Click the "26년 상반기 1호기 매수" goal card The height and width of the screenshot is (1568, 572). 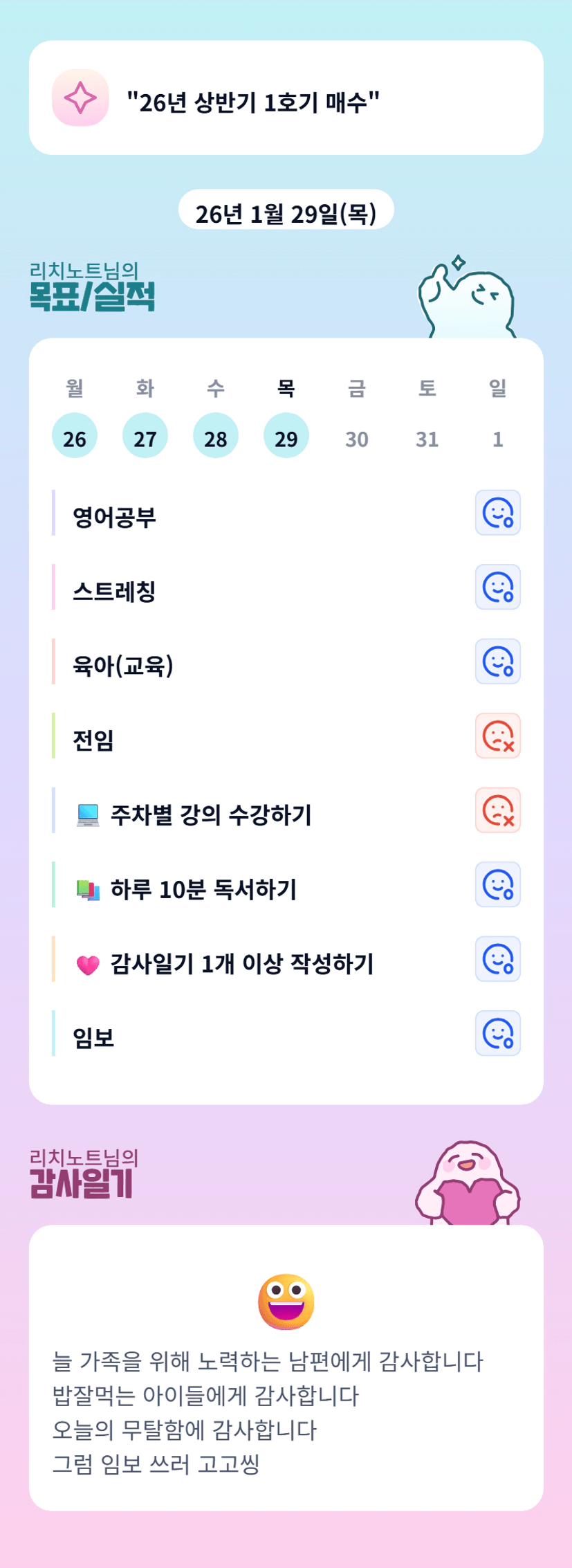coord(286,98)
